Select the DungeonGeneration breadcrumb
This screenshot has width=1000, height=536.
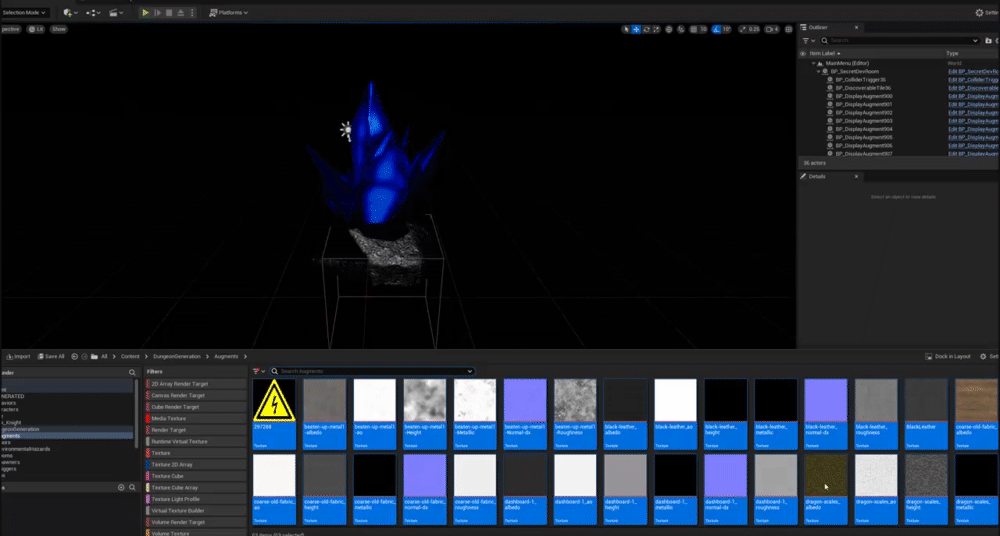177,357
